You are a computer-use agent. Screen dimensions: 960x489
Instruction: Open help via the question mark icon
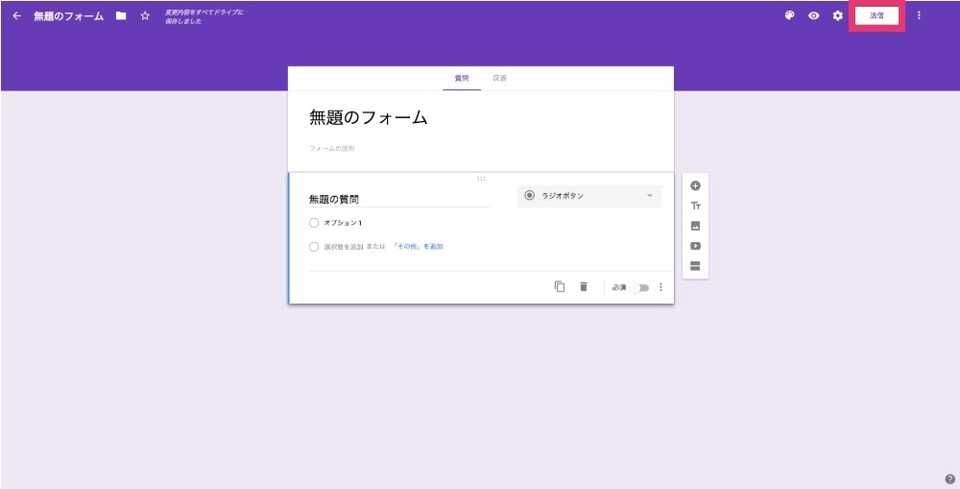coord(950,479)
